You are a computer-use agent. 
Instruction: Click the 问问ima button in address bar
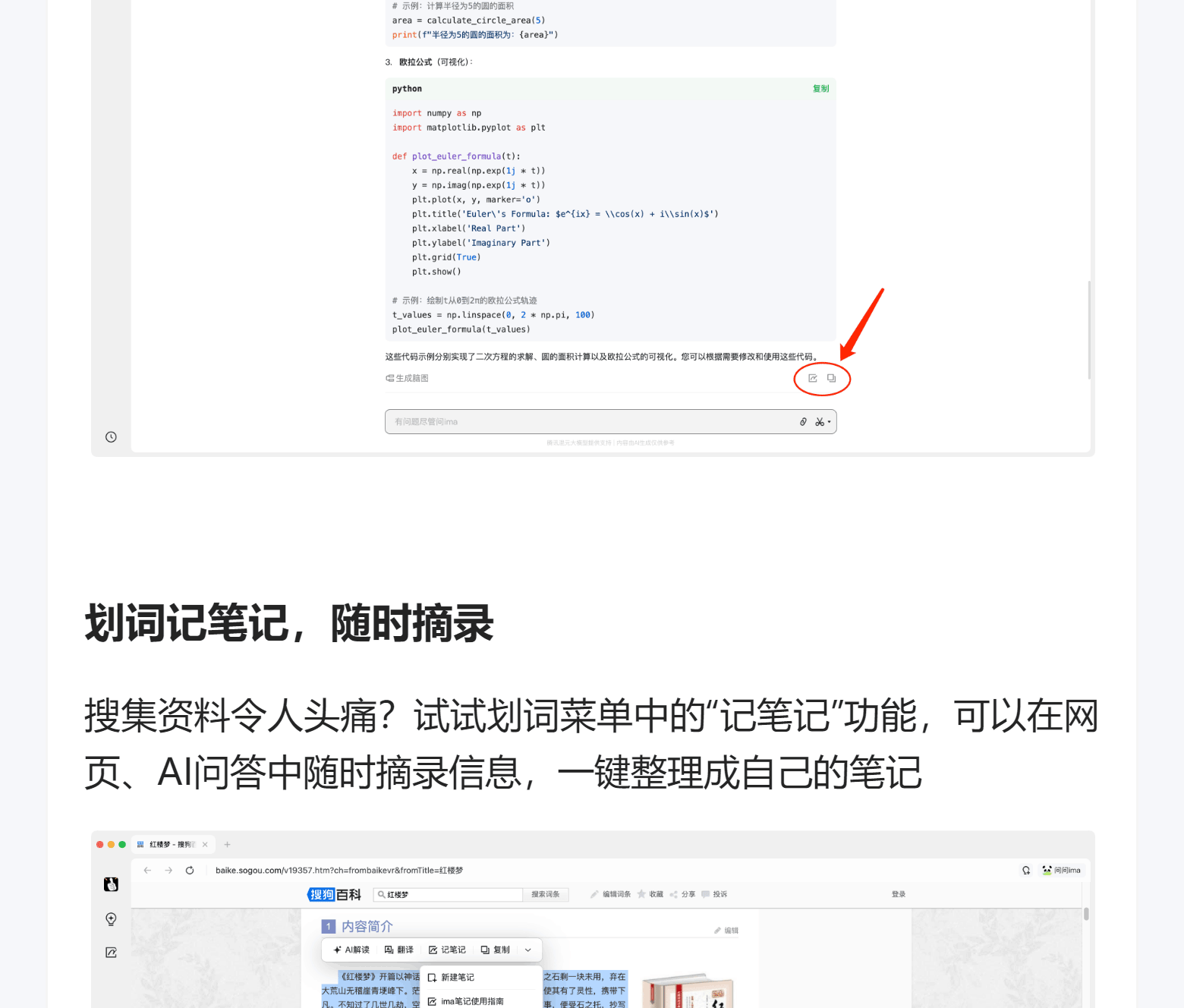click(x=1061, y=871)
